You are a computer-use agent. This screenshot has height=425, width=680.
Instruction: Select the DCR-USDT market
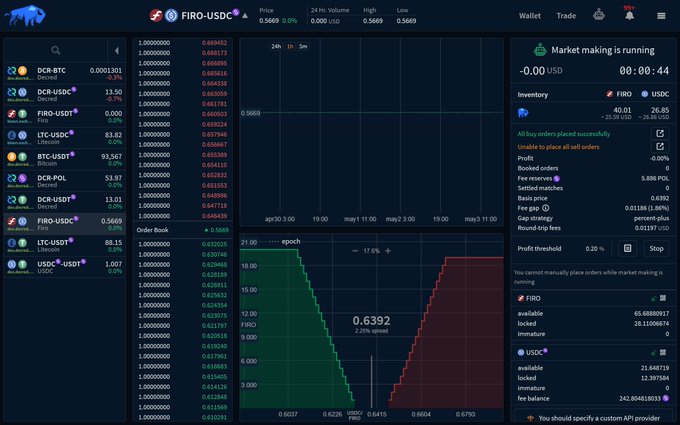[x=65, y=202]
